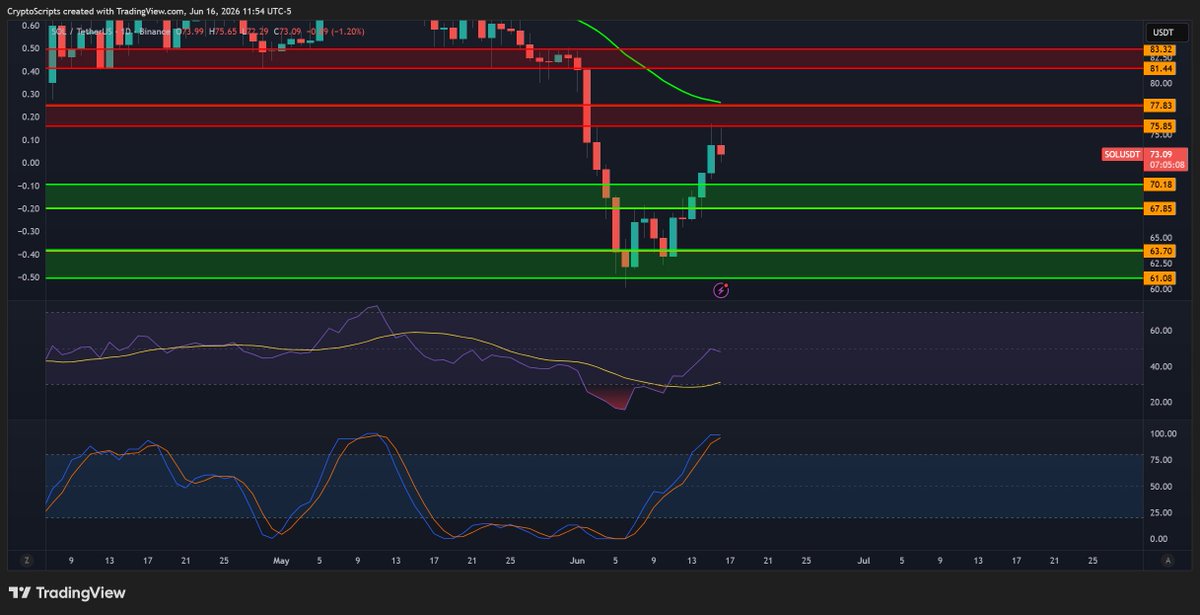Select the 67.85 price label
This screenshot has height=615, width=1200.
(1161, 209)
